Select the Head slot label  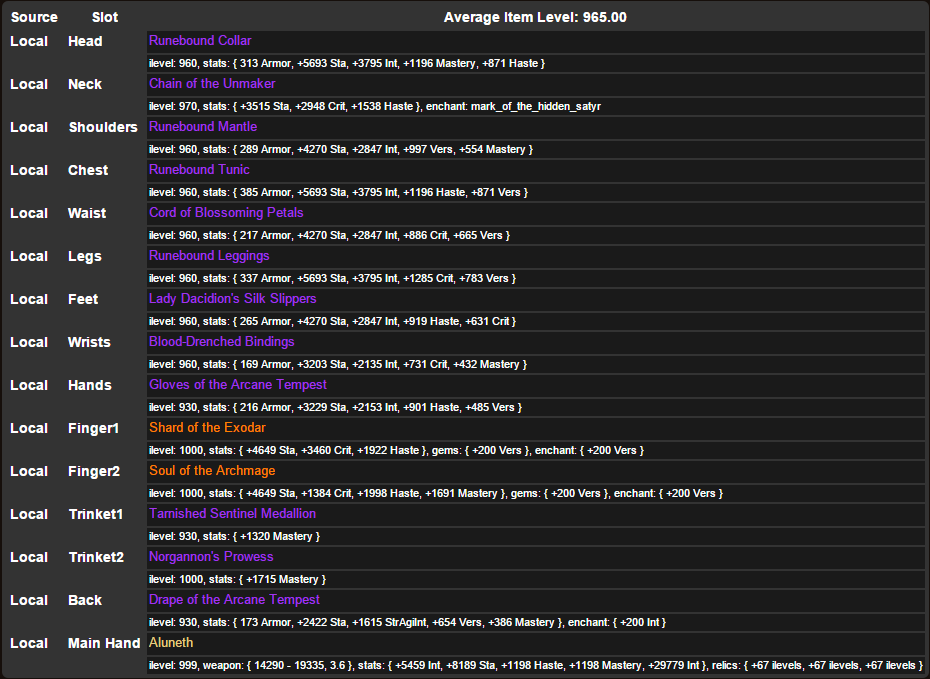85,42
